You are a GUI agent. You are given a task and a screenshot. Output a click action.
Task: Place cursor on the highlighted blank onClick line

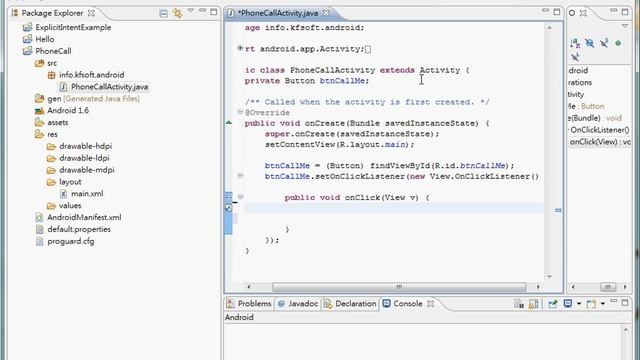pyautogui.click(x=394, y=208)
